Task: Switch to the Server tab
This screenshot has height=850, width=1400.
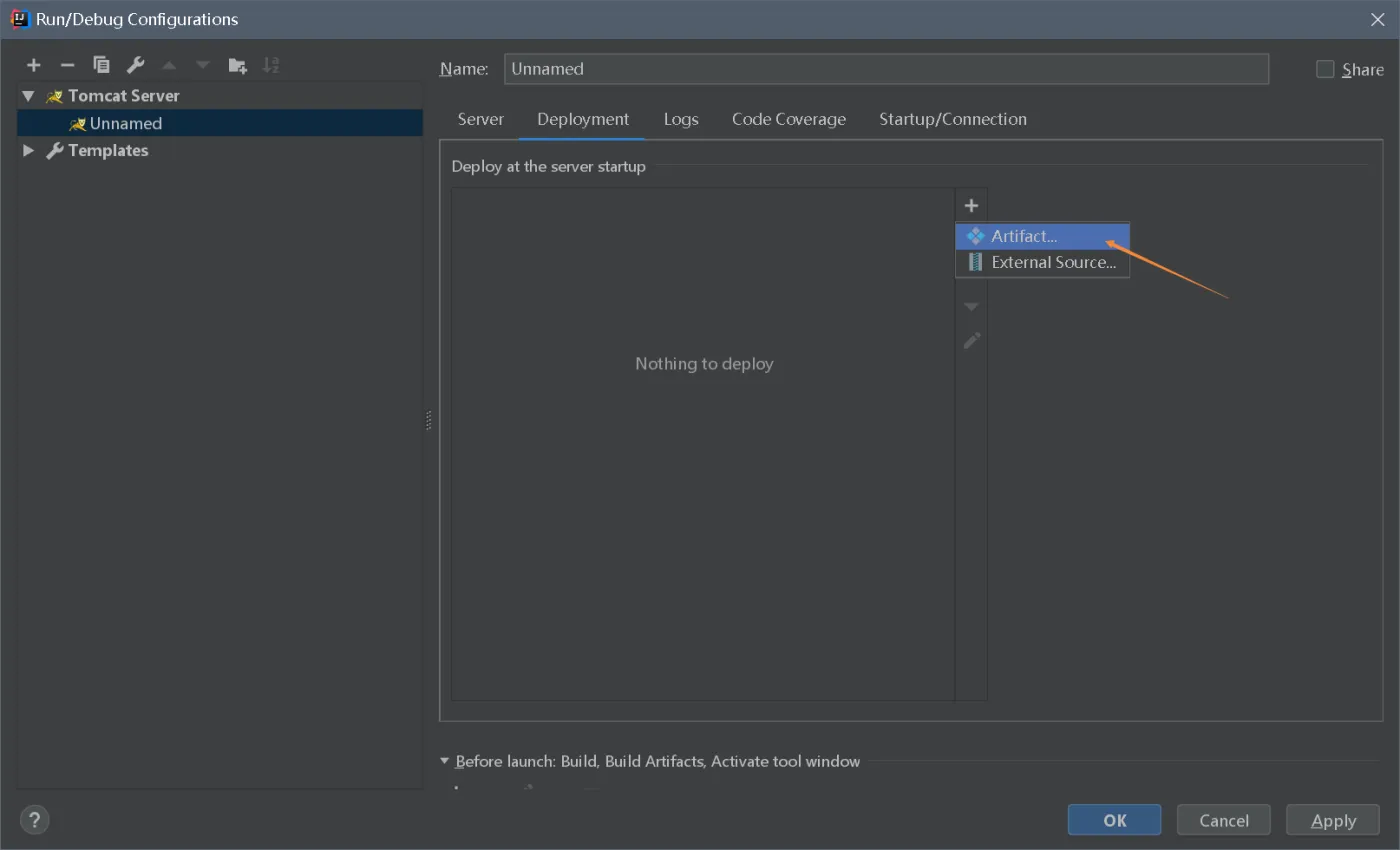Action: [x=480, y=119]
